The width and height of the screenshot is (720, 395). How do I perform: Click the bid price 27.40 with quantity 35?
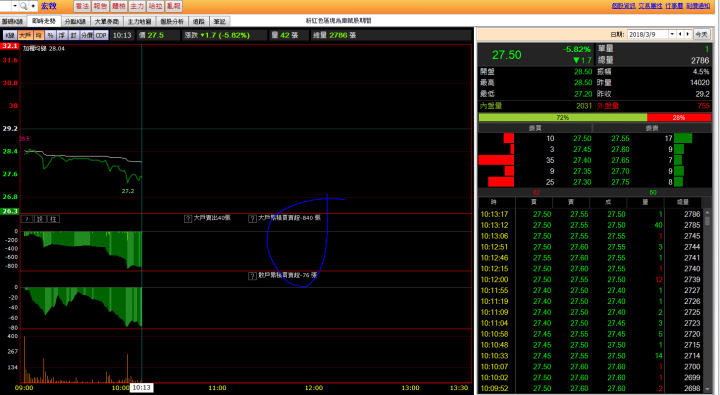click(582, 160)
